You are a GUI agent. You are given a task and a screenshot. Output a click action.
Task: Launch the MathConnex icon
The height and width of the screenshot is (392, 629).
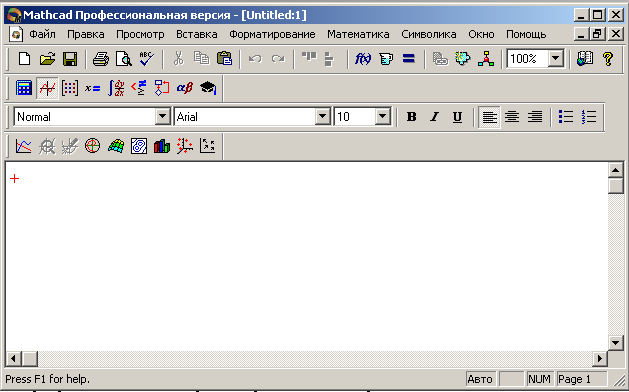click(485, 59)
